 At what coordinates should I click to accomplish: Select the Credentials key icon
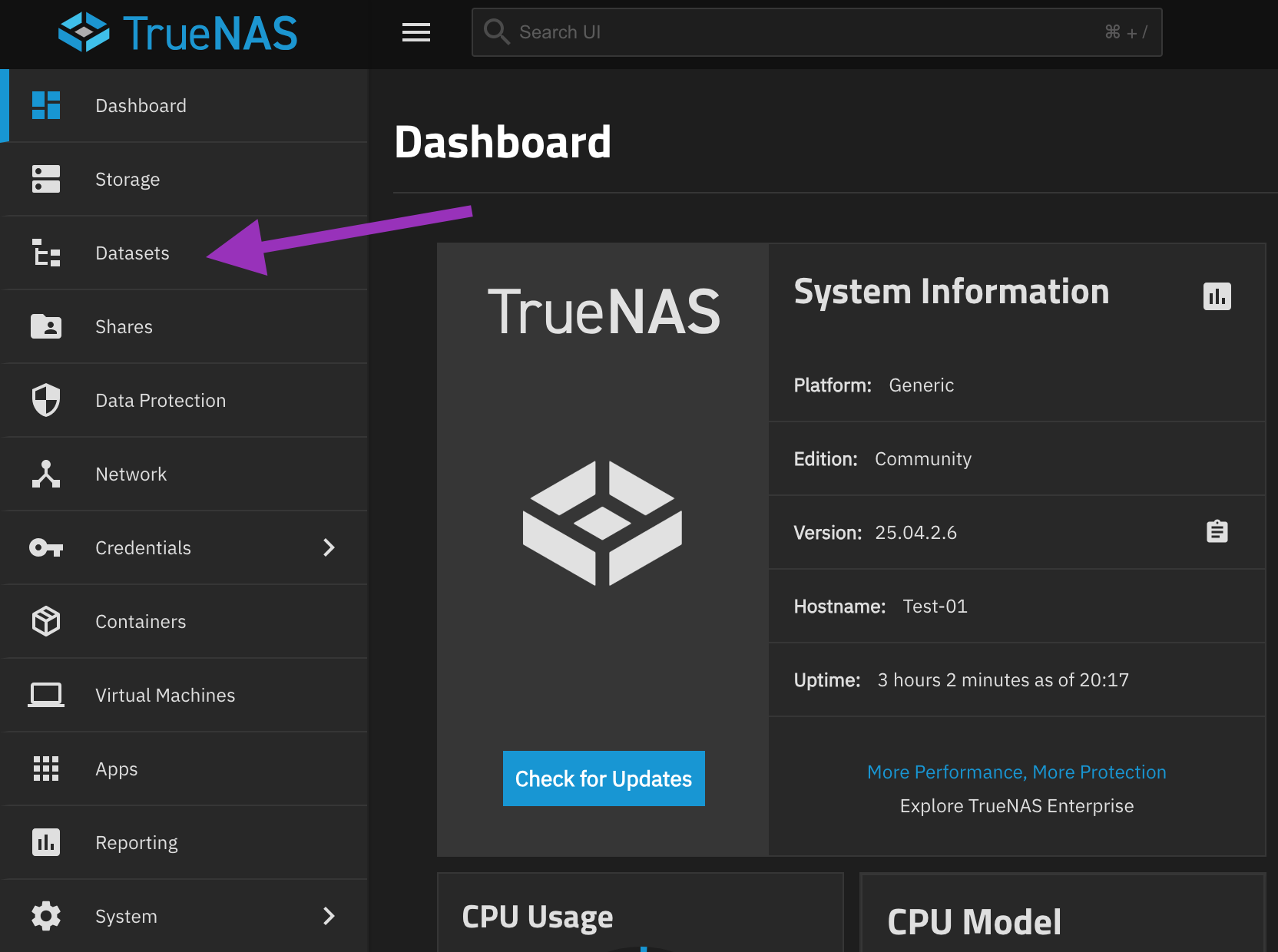[46, 547]
